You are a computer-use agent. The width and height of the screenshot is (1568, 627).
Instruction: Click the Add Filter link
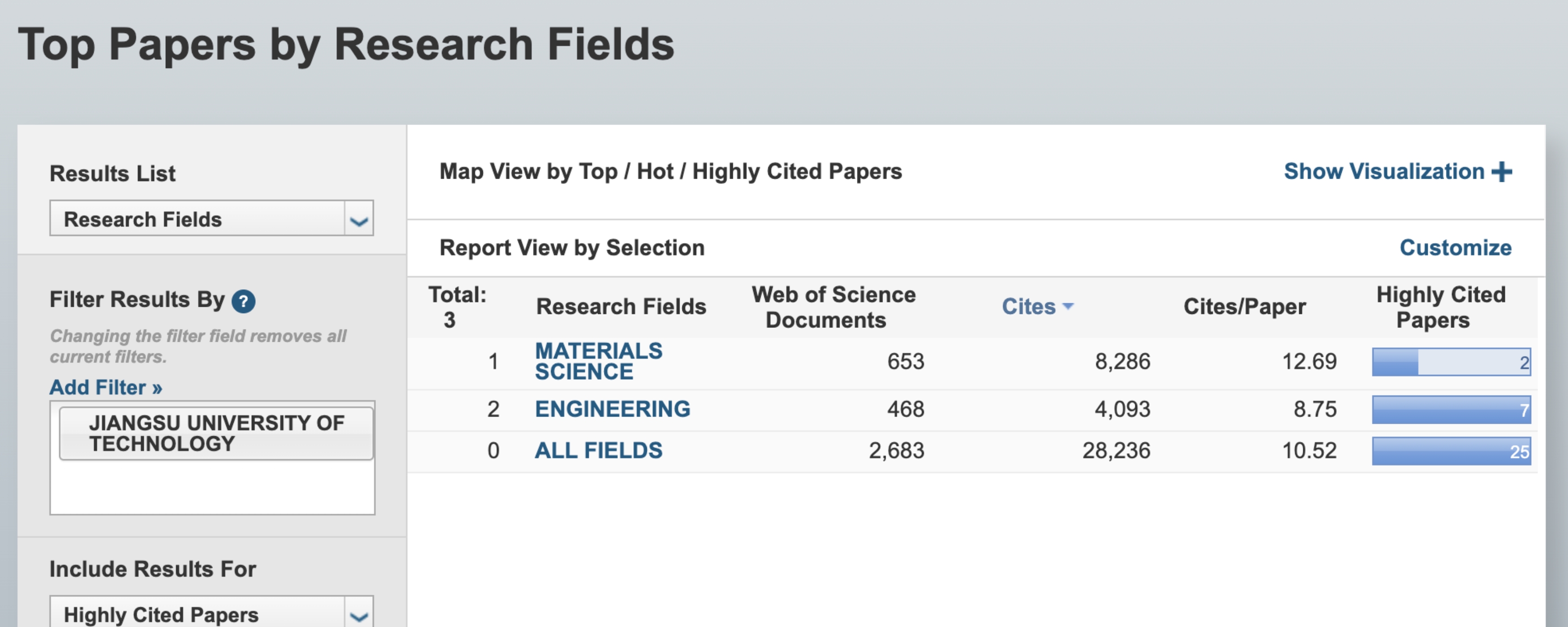pos(106,387)
